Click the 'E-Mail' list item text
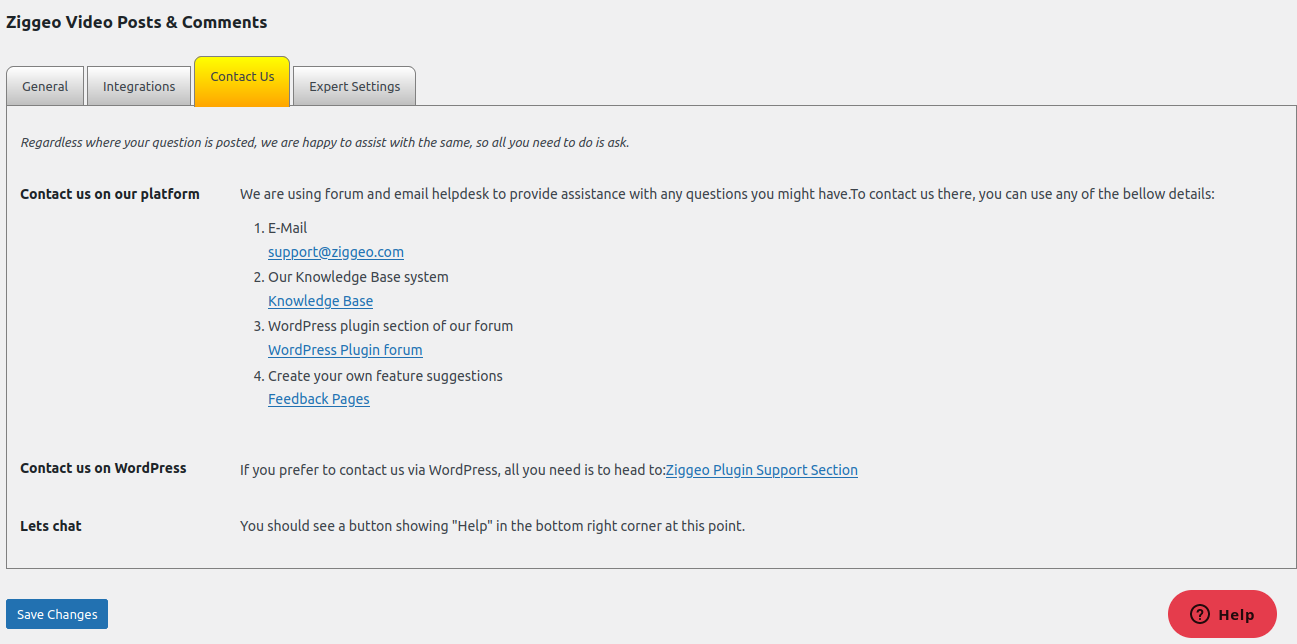 pos(287,228)
